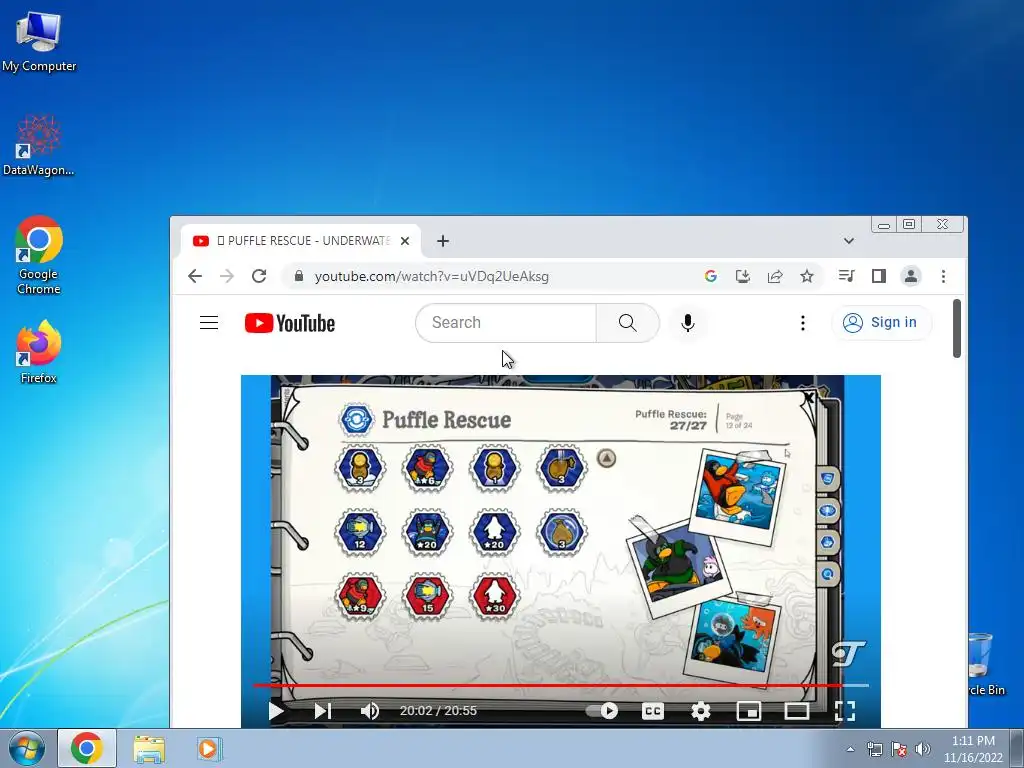Open YouTube settings three-dot menu
1024x768 pixels.
pyautogui.click(x=803, y=323)
